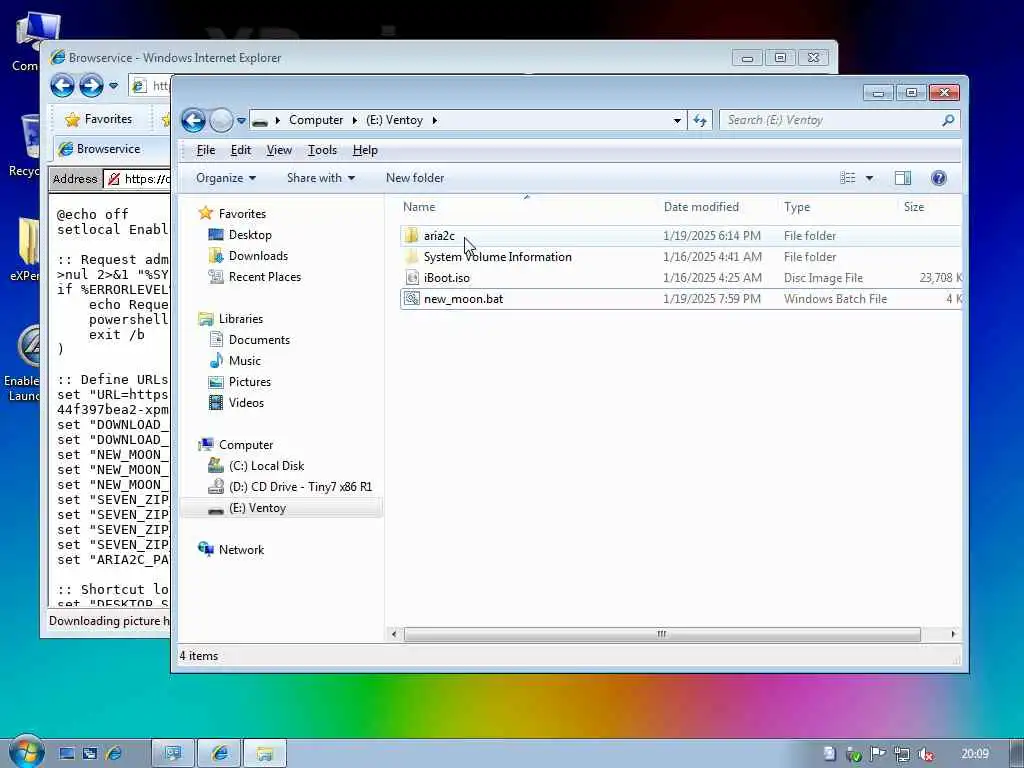The width and height of the screenshot is (1024, 768).
Task: Click the Explorer folder taskbar button
Action: coord(264,753)
